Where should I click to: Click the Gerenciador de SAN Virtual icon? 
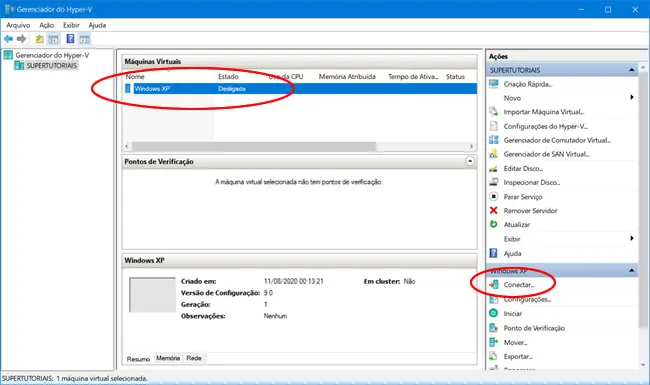[494, 154]
